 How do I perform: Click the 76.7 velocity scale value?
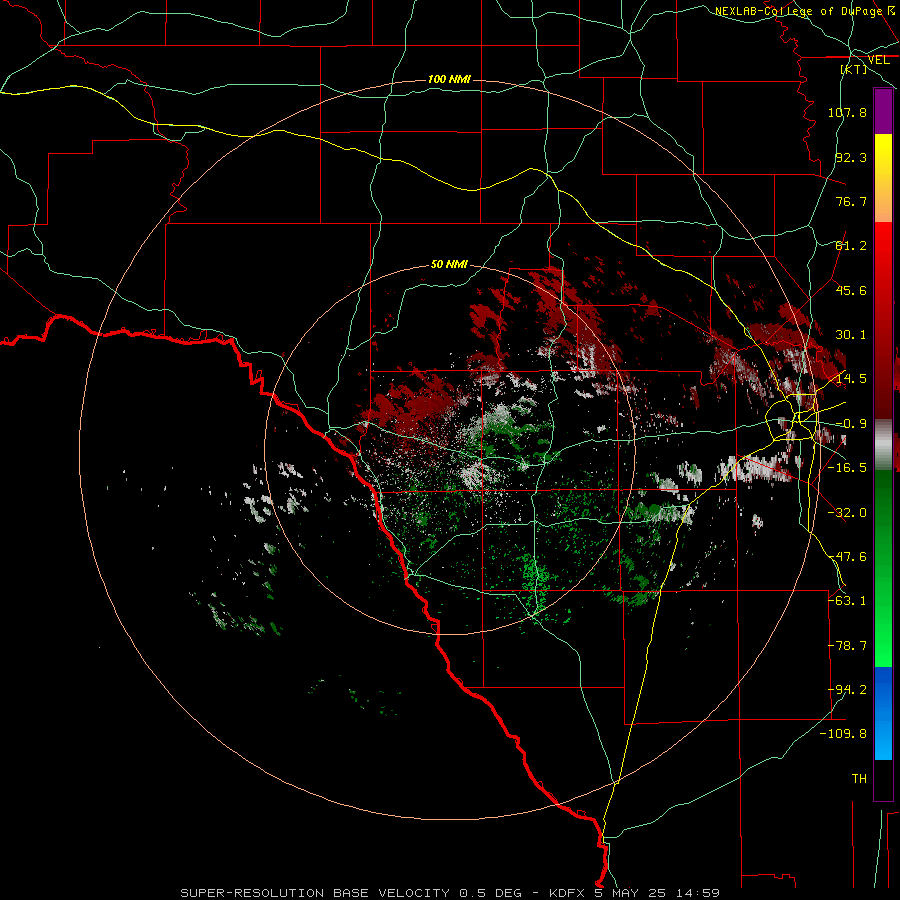point(851,201)
